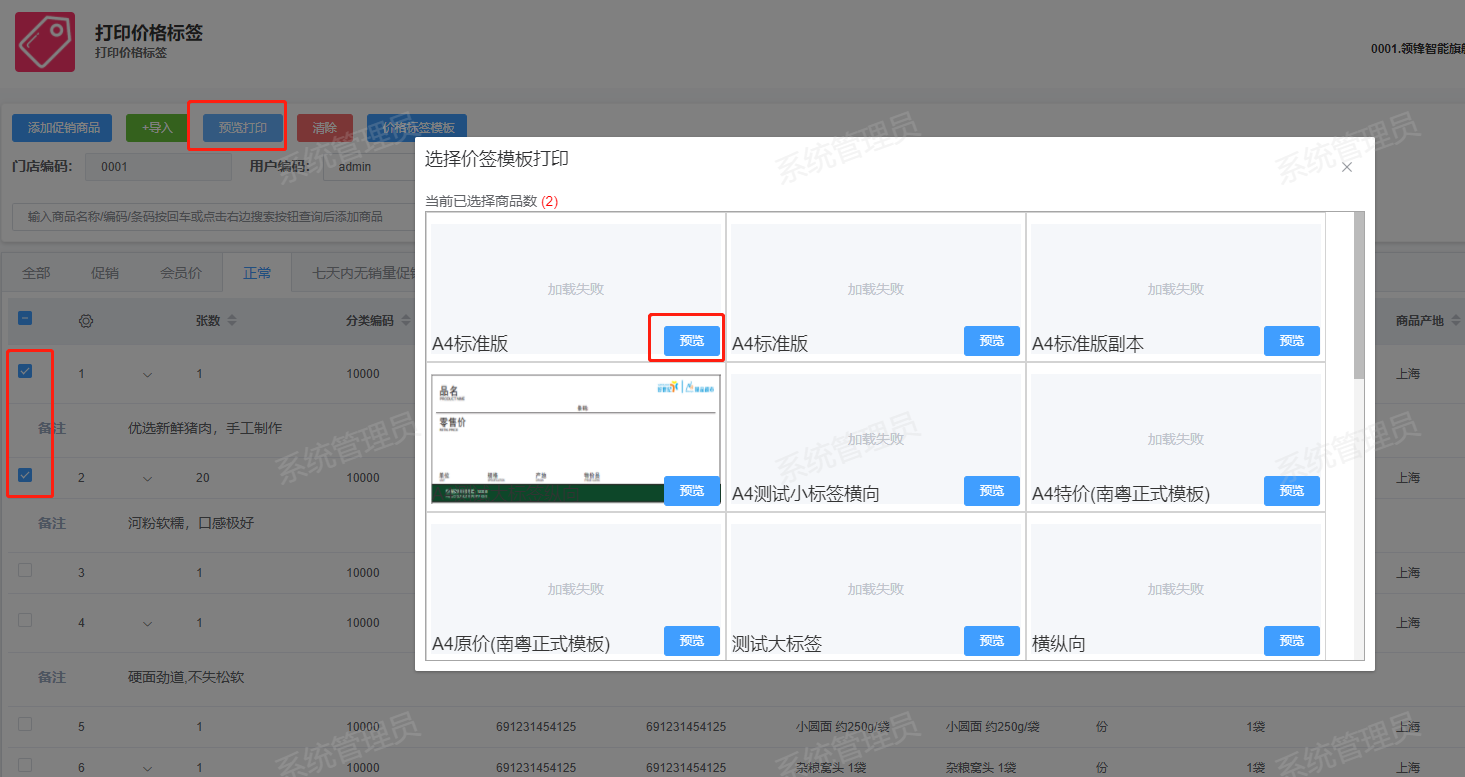Uncheck the checkbox for row 1

25,372
